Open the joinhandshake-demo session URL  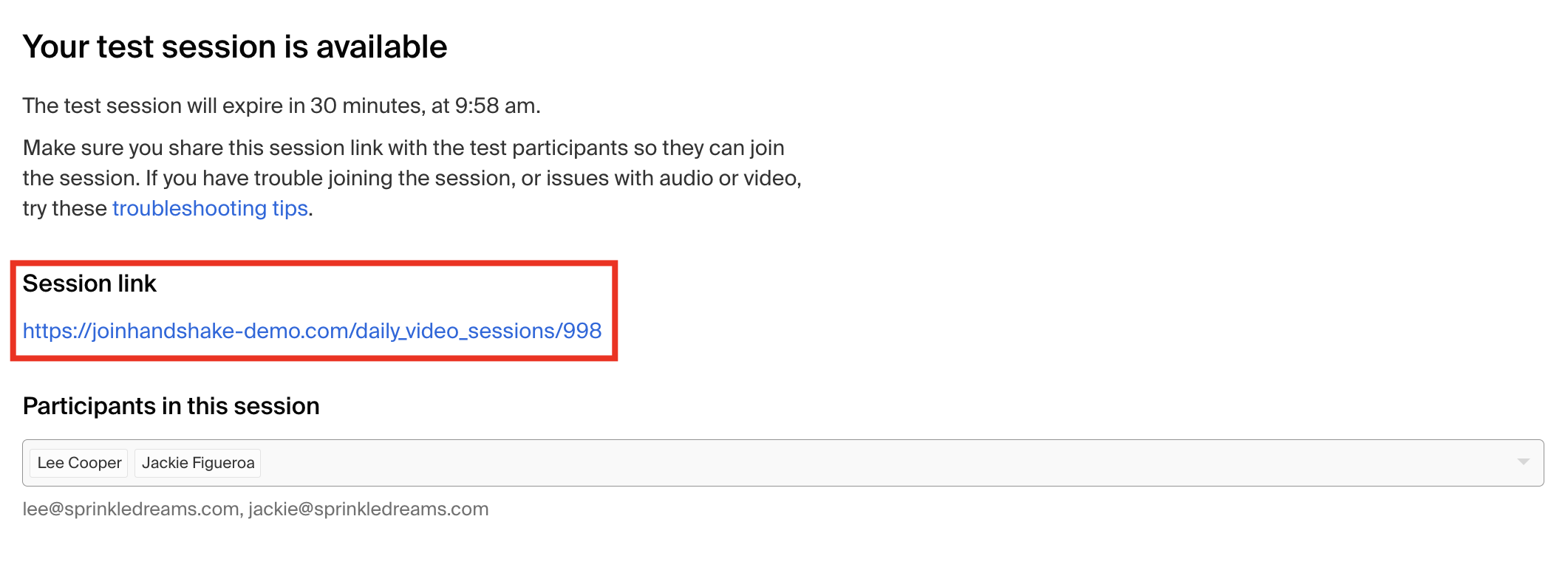[x=312, y=331]
